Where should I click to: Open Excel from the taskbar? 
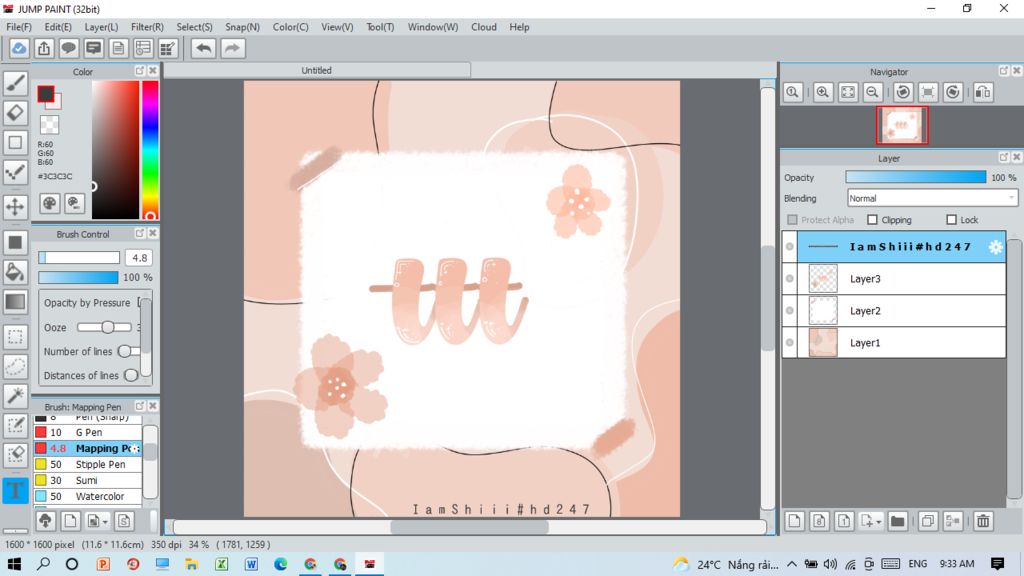point(221,564)
